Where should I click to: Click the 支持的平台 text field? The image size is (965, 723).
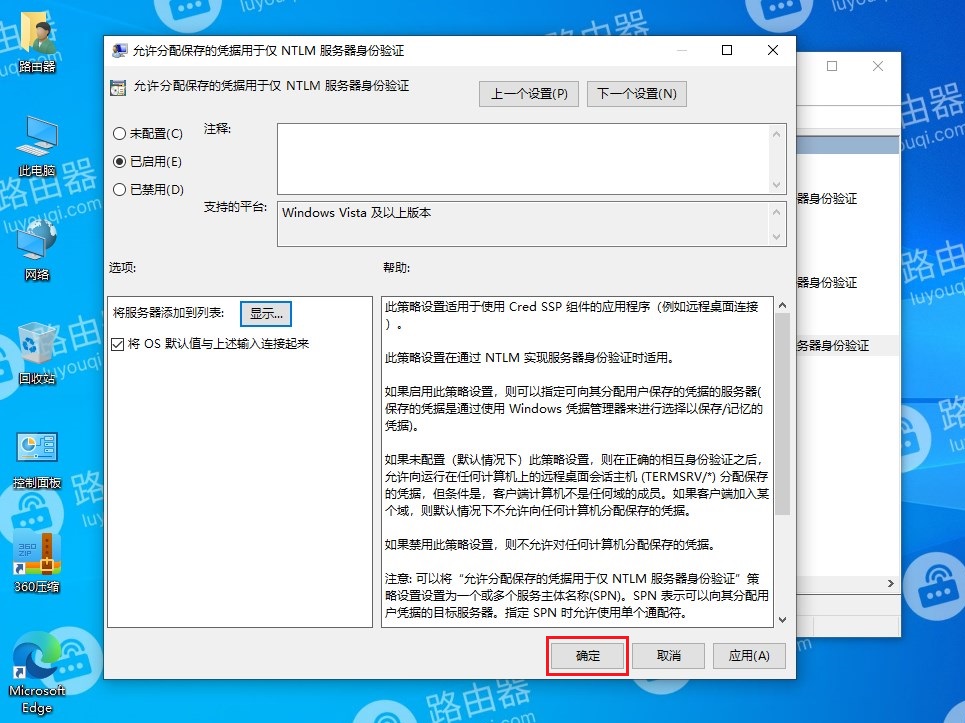523,224
